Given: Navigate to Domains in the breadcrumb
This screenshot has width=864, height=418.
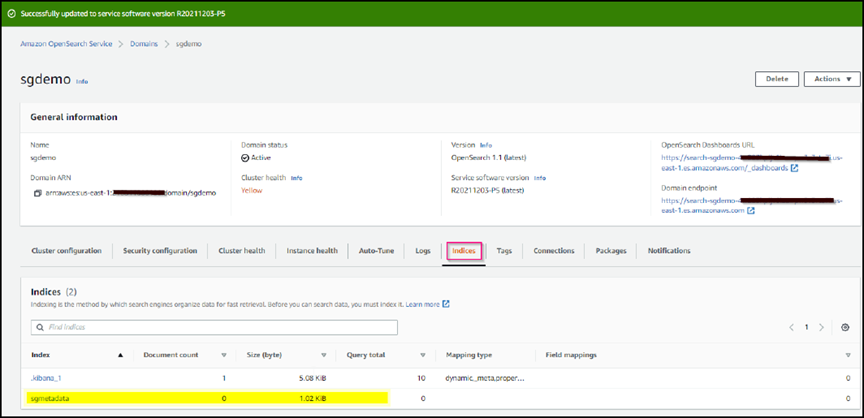Looking at the screenshot, I should (x=146, y=44).
